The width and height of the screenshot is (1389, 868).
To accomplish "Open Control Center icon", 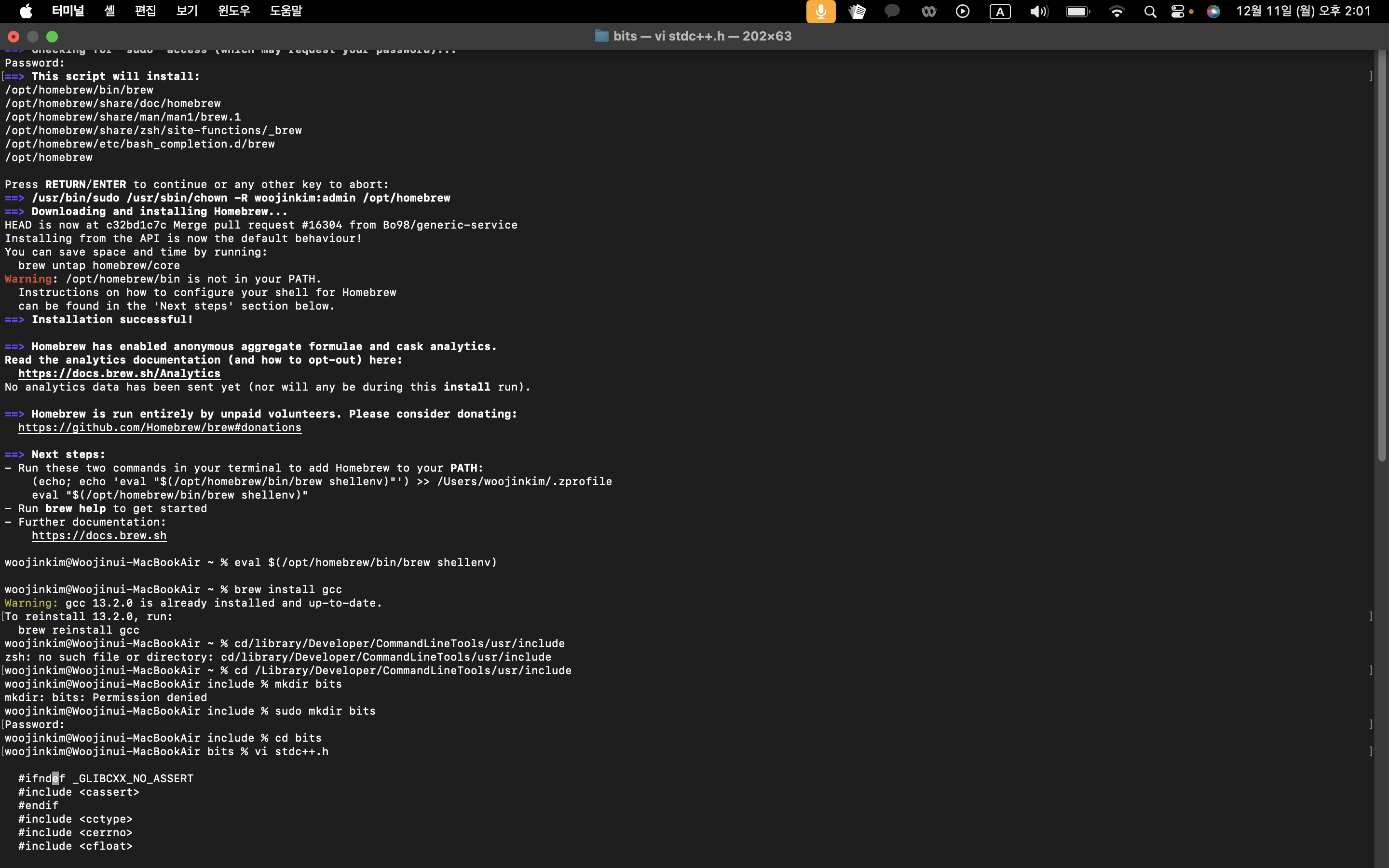I will [x=1177, y=12].
